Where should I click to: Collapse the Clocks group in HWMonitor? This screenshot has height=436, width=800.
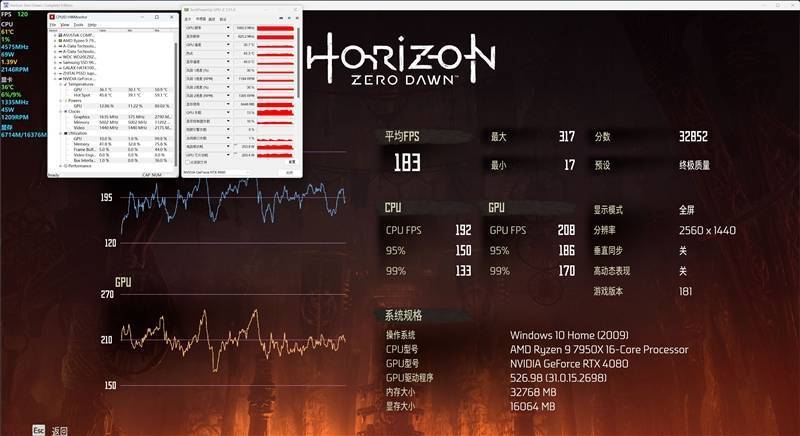tap(61, 111)
